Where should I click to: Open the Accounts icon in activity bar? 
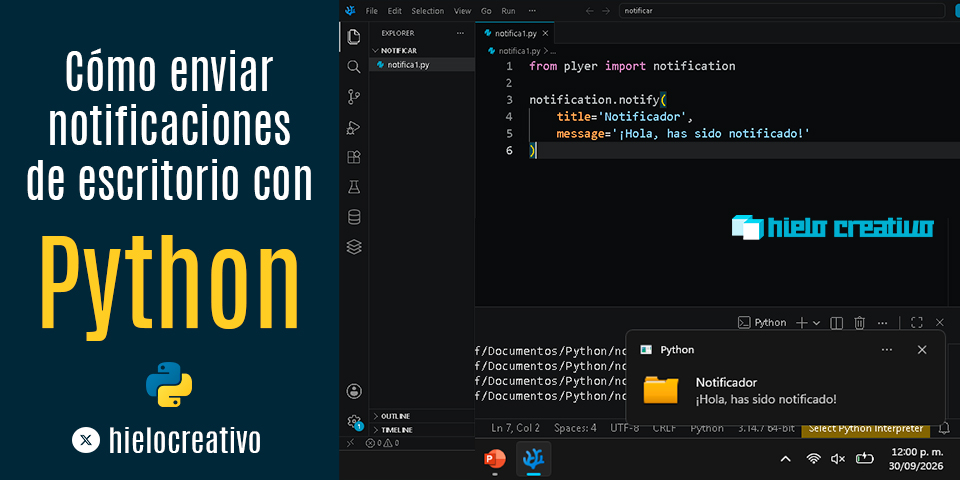click(354, 391)
